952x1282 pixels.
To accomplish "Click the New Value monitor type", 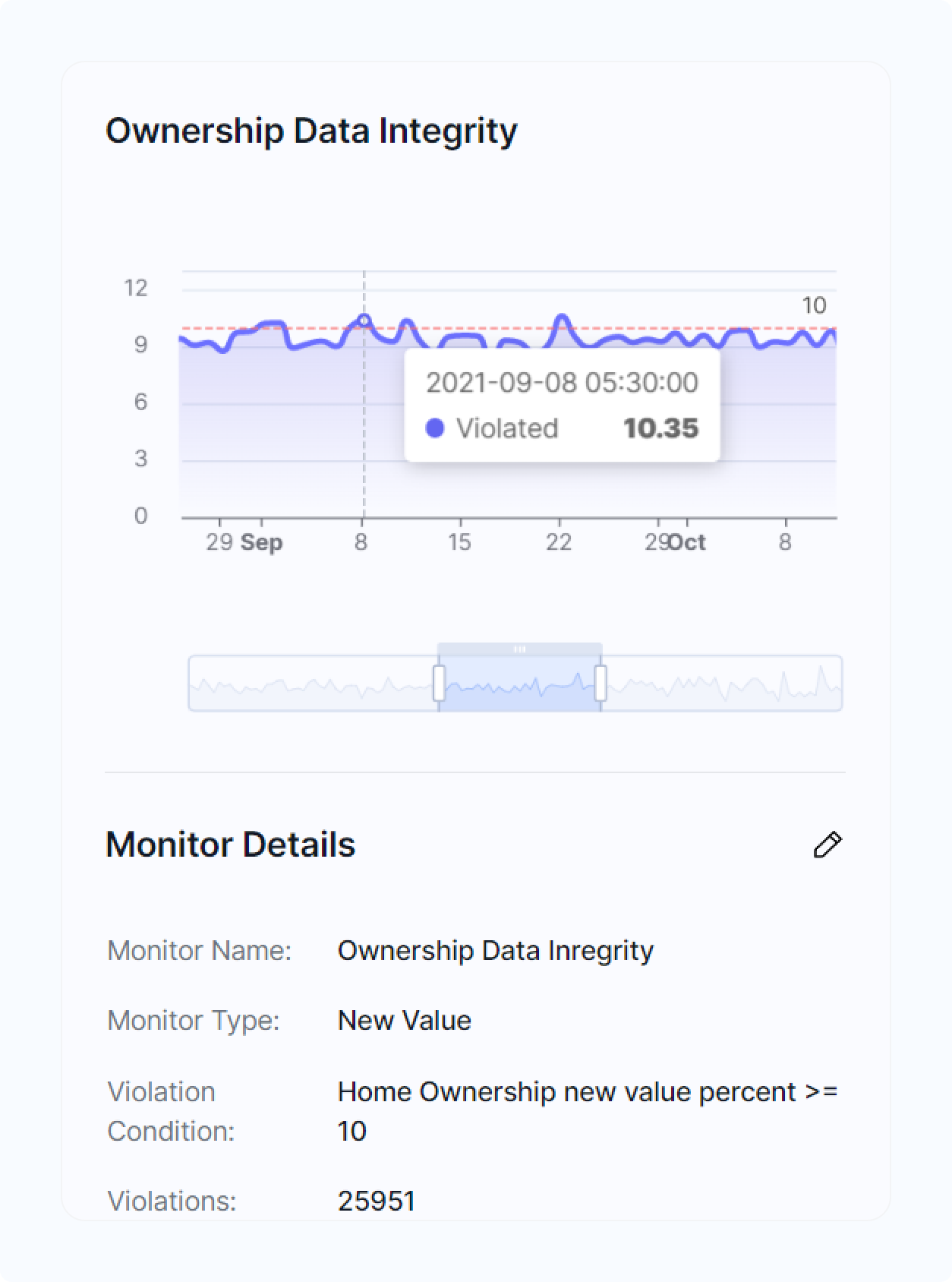I will click(x=404, y=1020).
